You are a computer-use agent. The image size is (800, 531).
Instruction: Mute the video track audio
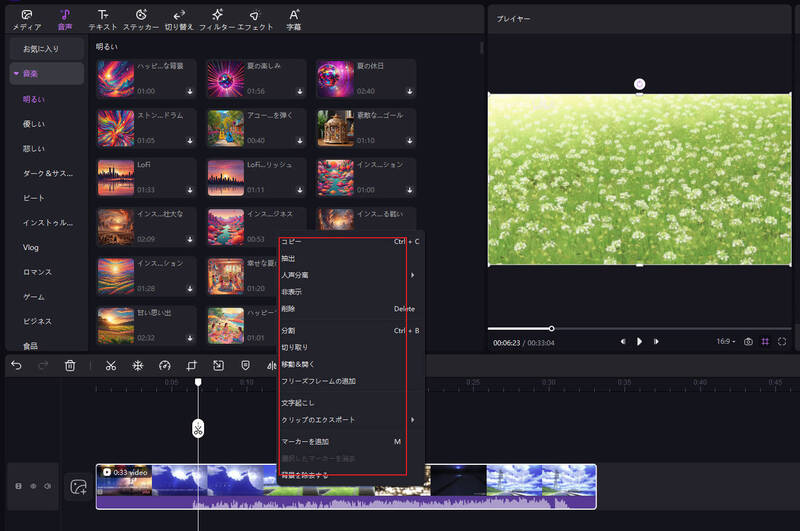coord(47,486)
